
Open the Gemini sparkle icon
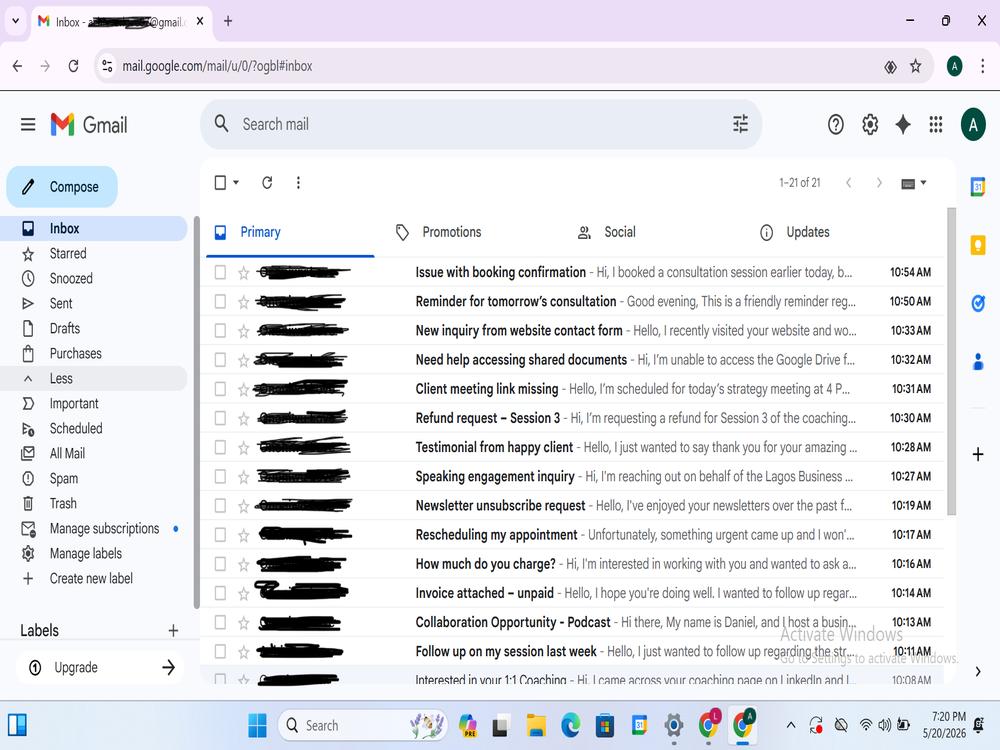click(902, 124)
